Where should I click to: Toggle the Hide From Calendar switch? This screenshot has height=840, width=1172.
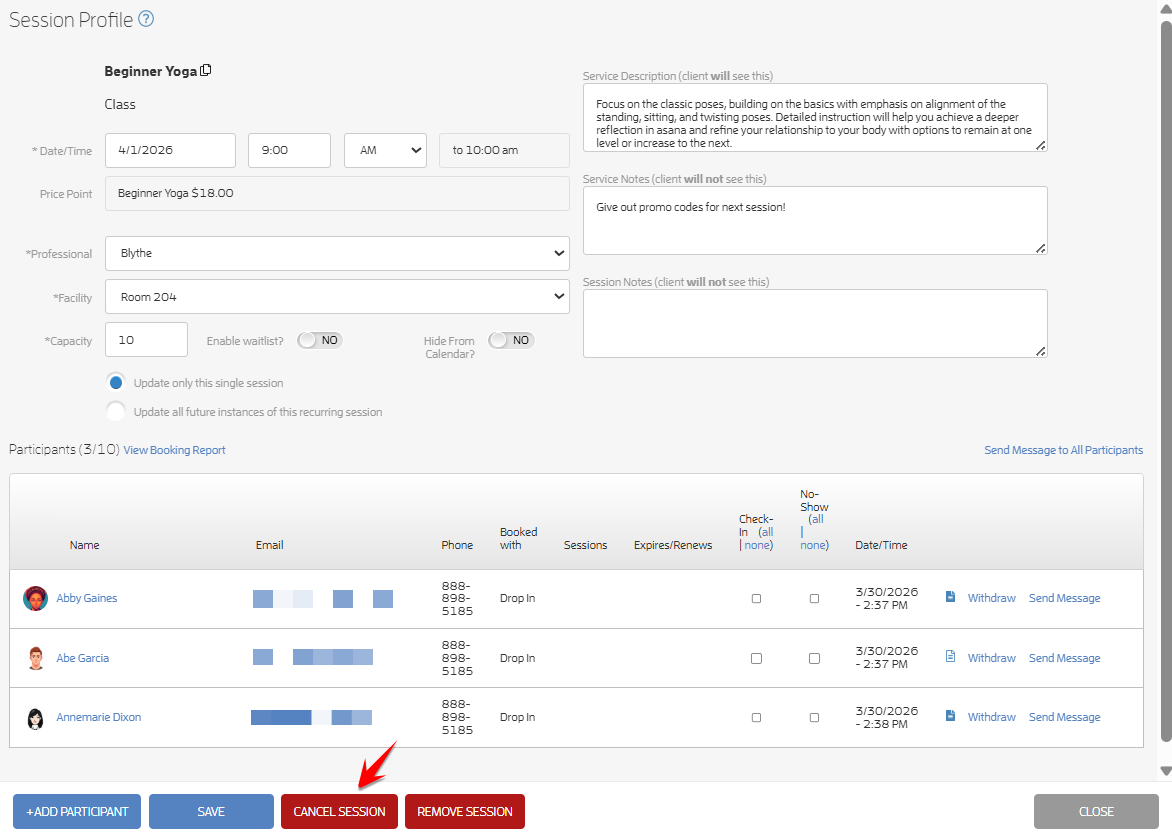511,341
